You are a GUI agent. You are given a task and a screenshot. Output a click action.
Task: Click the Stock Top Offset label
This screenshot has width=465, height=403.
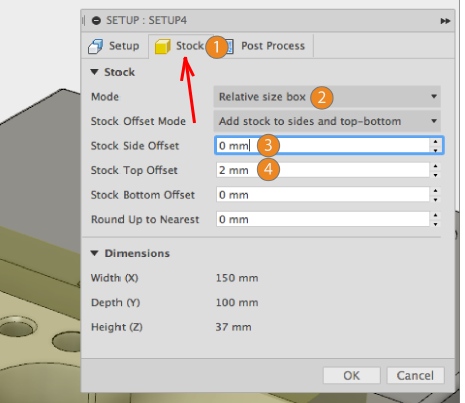click(x=134, y=170)
